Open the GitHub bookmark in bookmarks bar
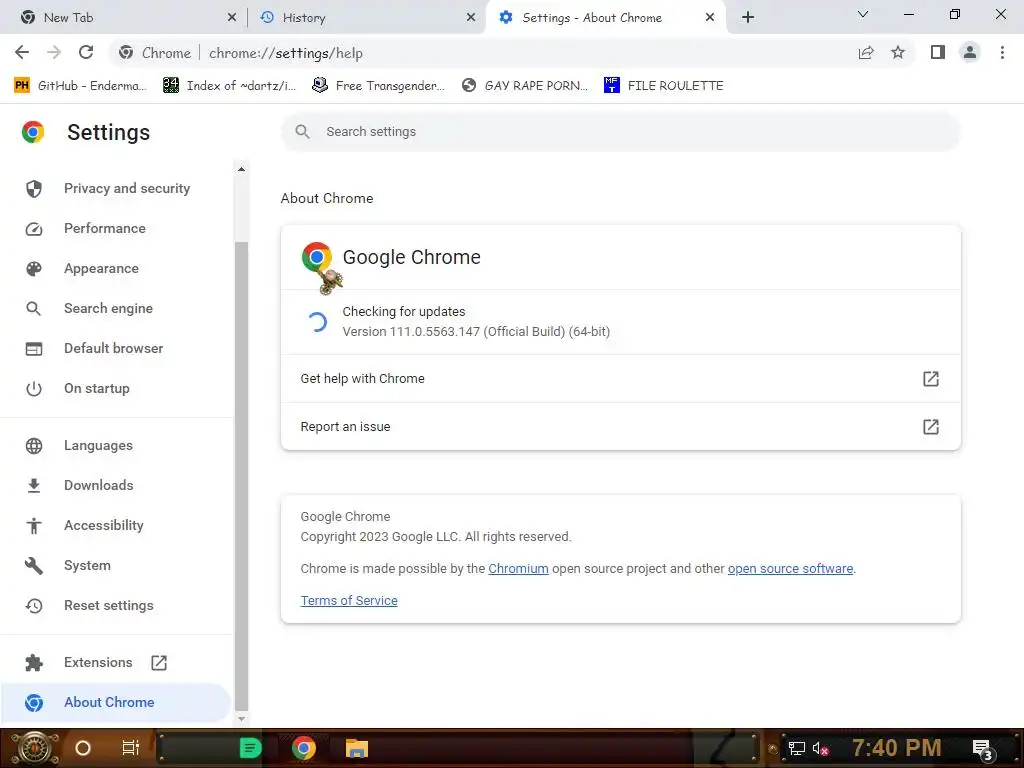Screen dimensions: 1024x768 coord(80,86)
